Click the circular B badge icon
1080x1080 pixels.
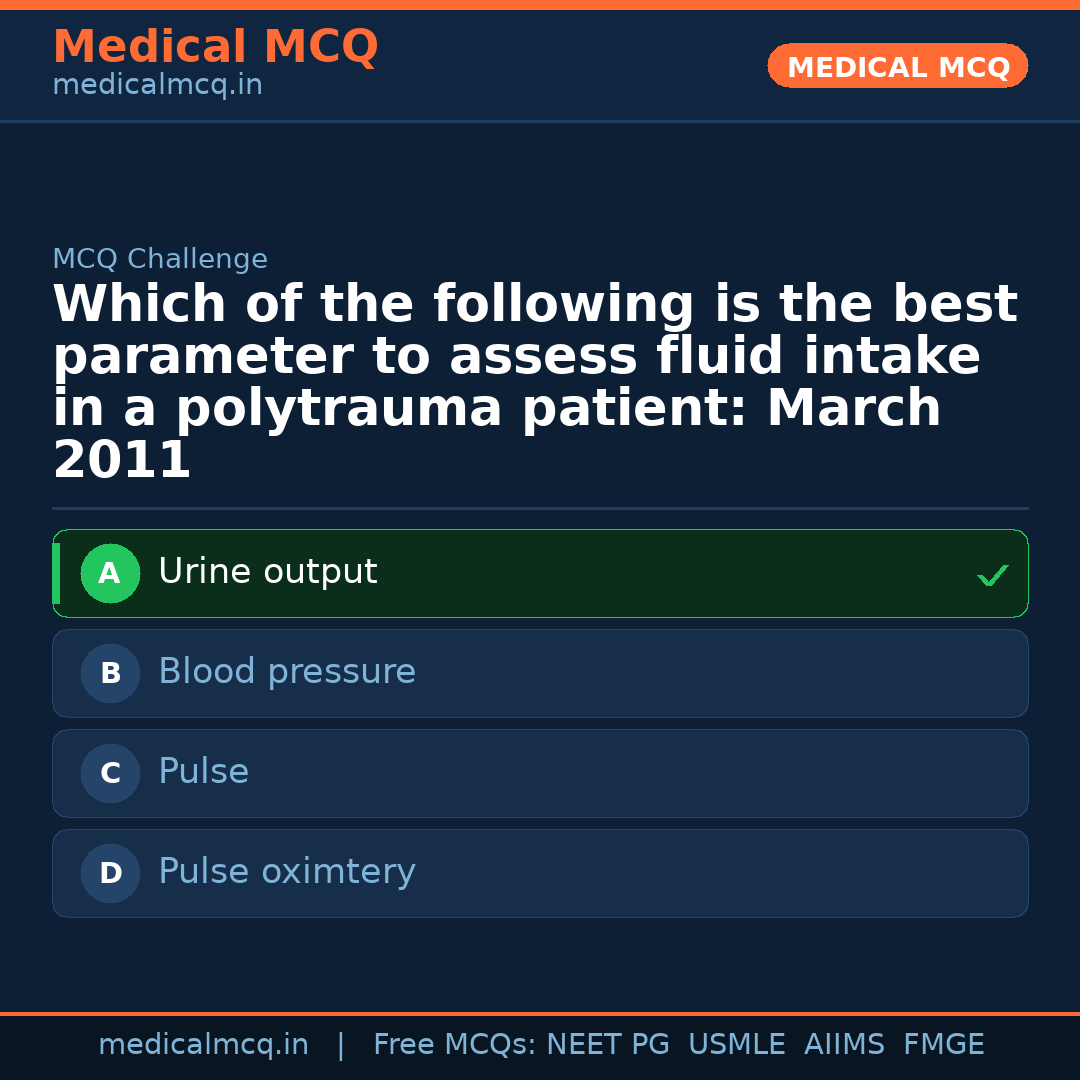tap(110, 673)
